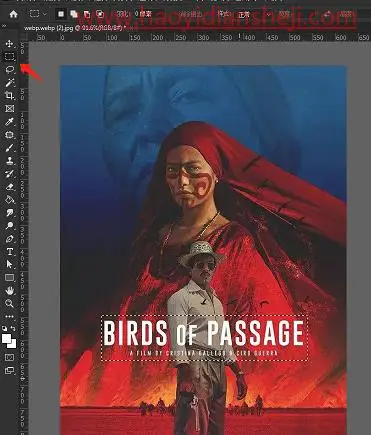Select the Magic Wand tool
The width and height of the screenshot is (371, 435).
[x=9, y=82]
